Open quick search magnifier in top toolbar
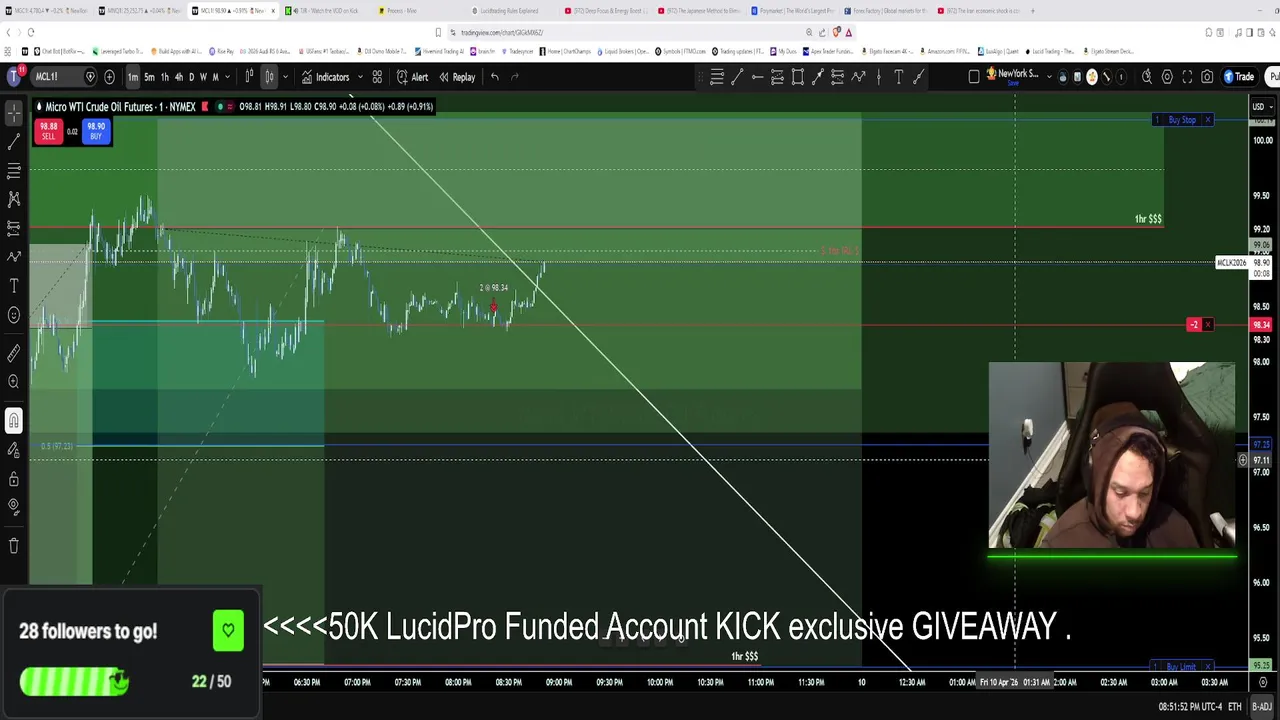 [x=1147, y=77]
